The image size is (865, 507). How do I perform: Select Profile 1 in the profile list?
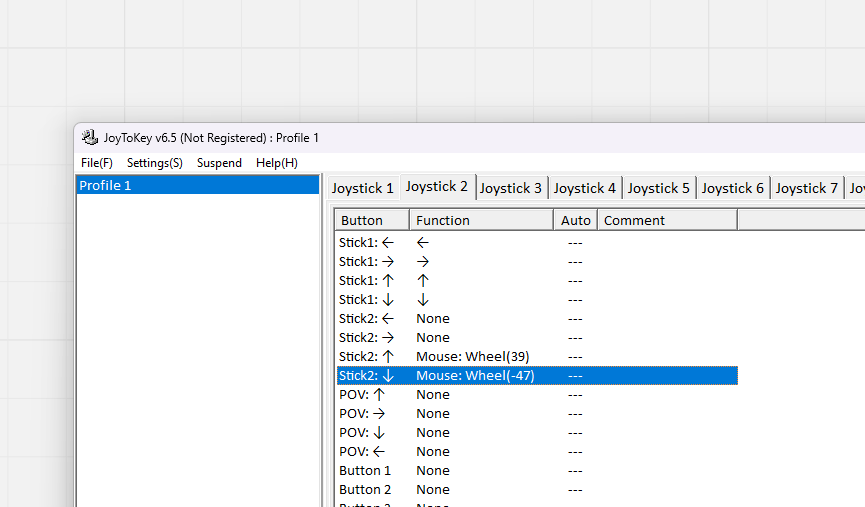coord(197,185)
